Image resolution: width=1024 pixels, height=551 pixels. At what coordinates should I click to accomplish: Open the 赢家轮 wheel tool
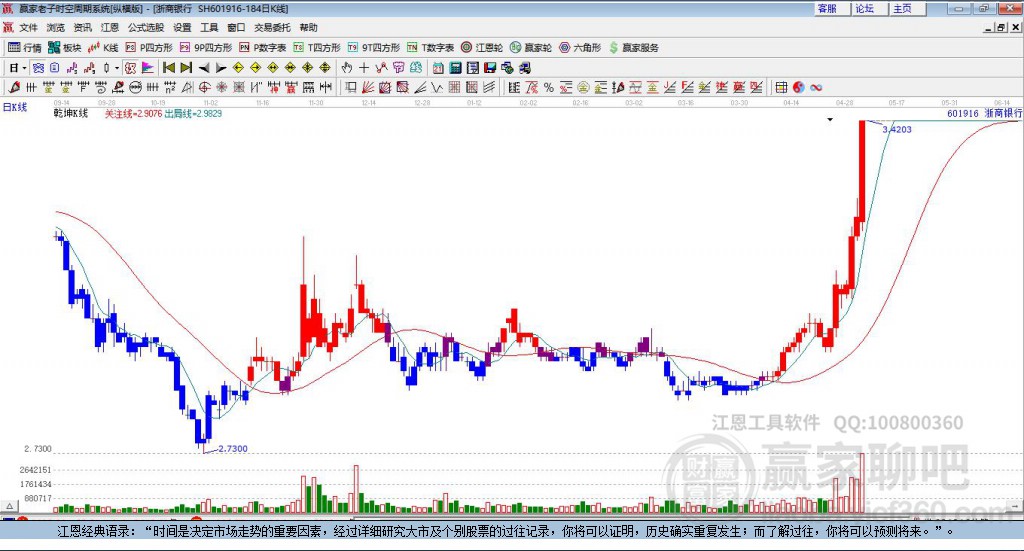[x=531, y=48]
